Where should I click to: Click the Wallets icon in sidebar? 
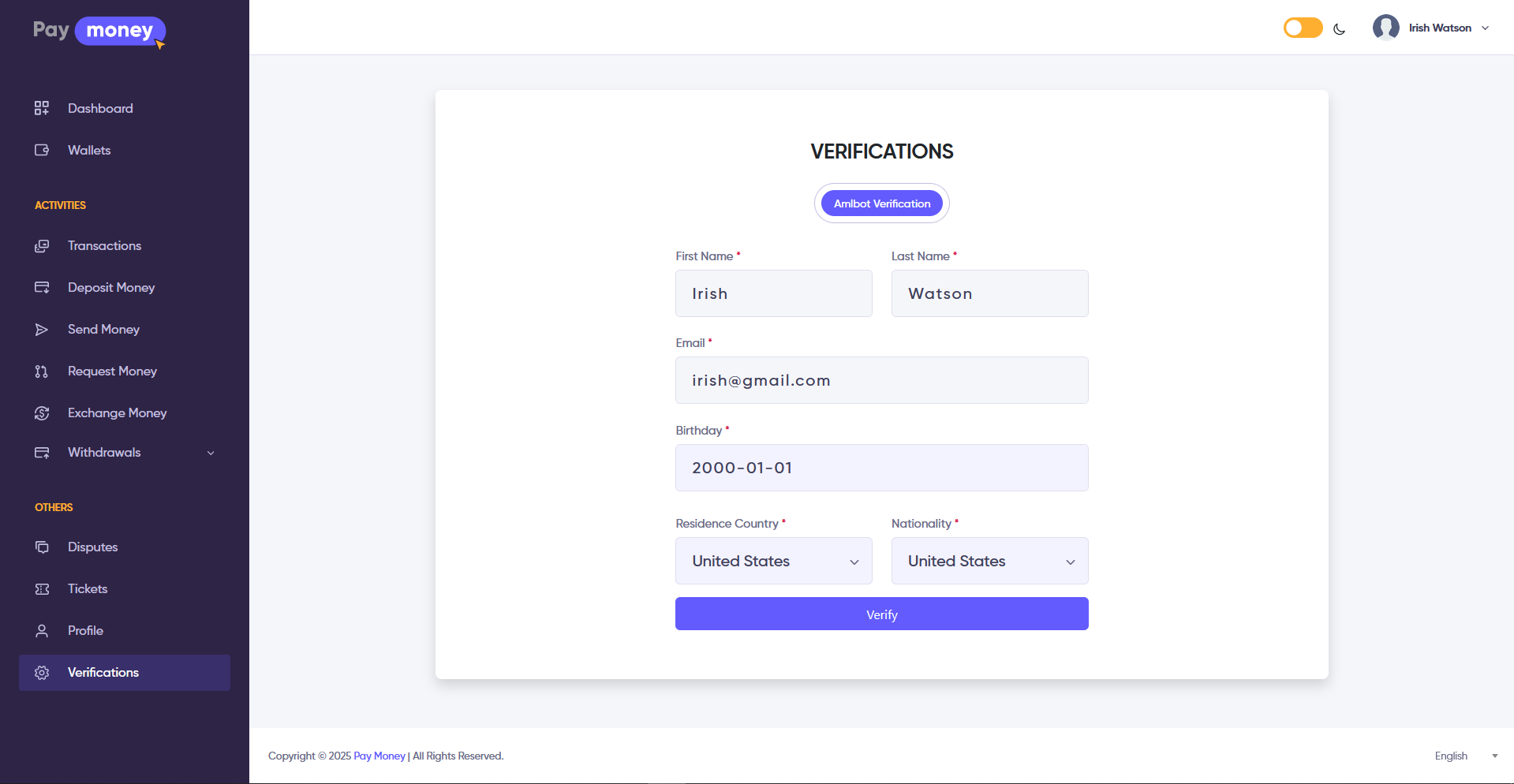point(42,150)
